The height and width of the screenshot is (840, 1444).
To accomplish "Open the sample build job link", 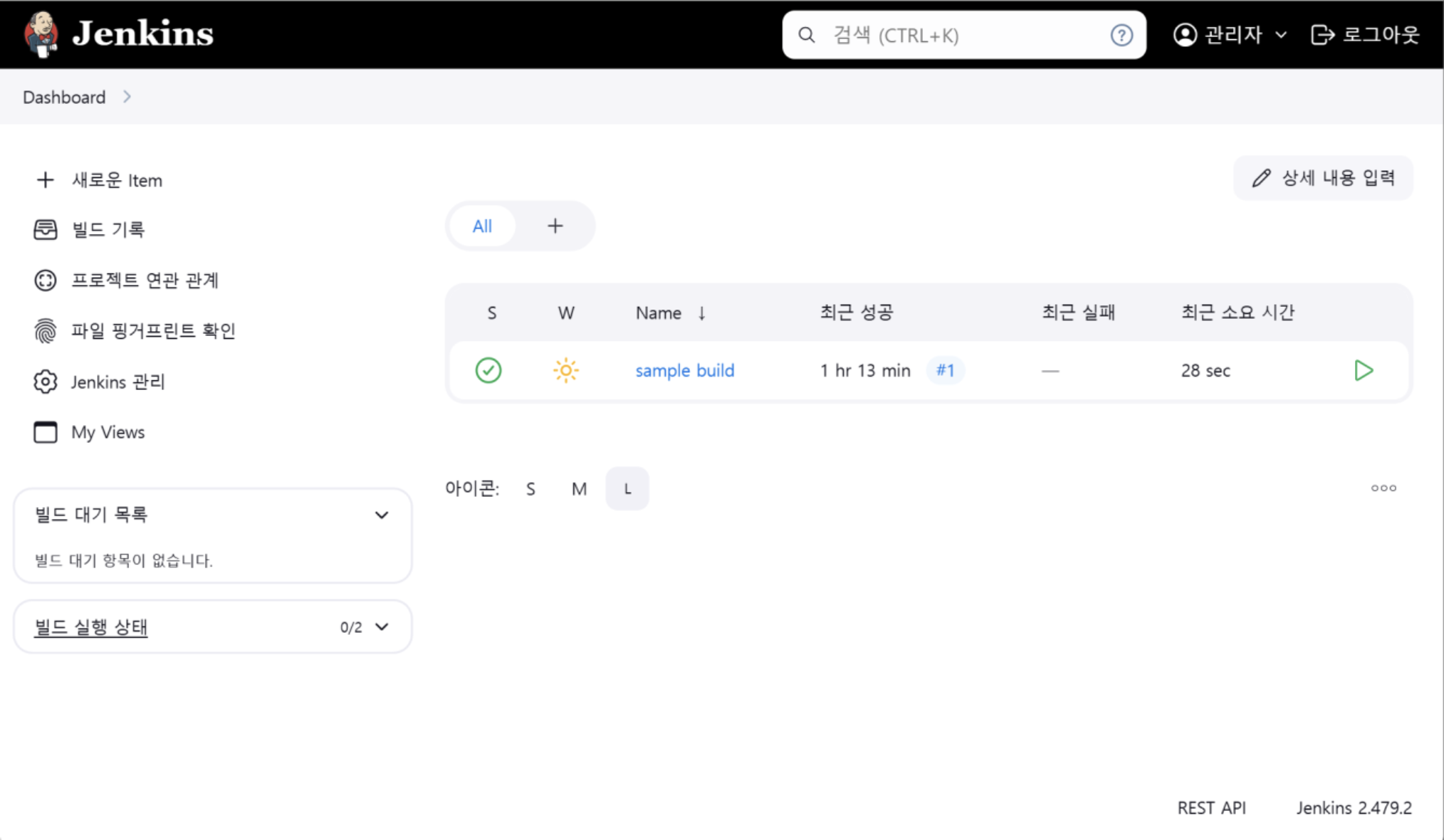I will pos(685,370).
